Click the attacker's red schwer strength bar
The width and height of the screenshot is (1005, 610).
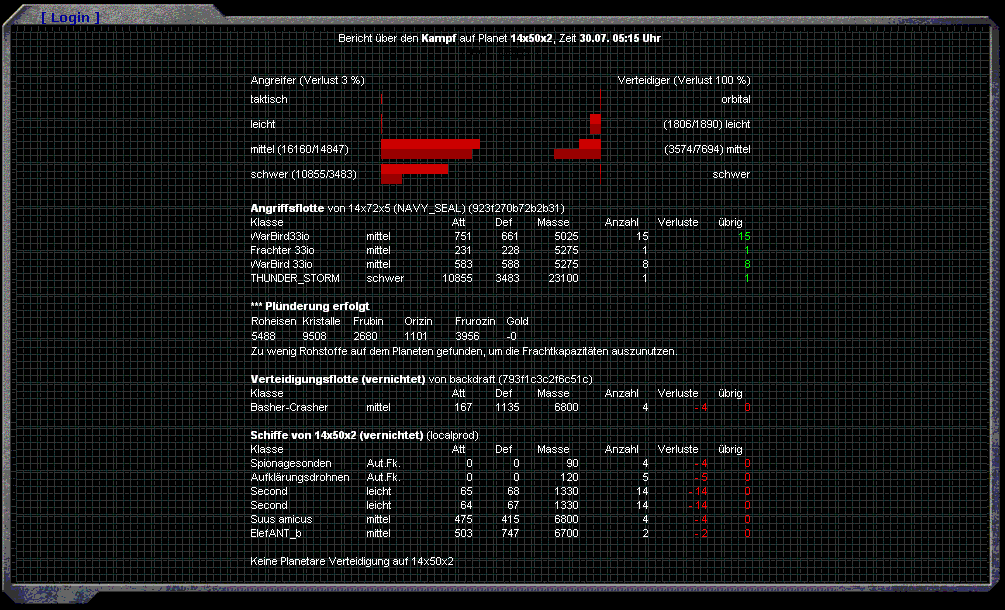pos(413,173)
